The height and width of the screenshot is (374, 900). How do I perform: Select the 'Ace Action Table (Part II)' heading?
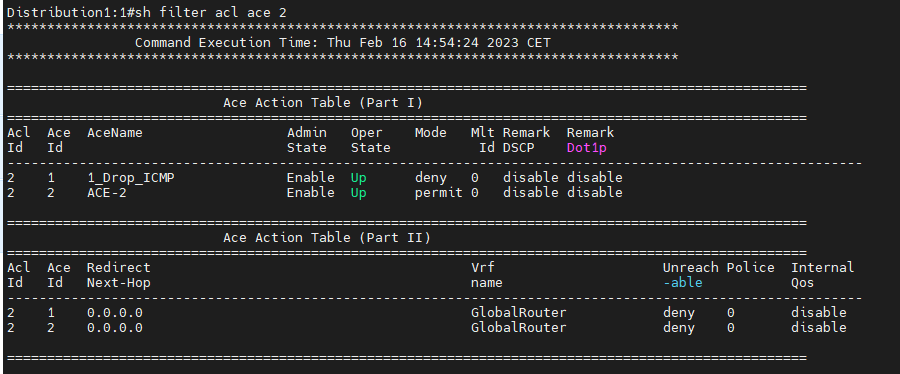[x=327, y=237]
